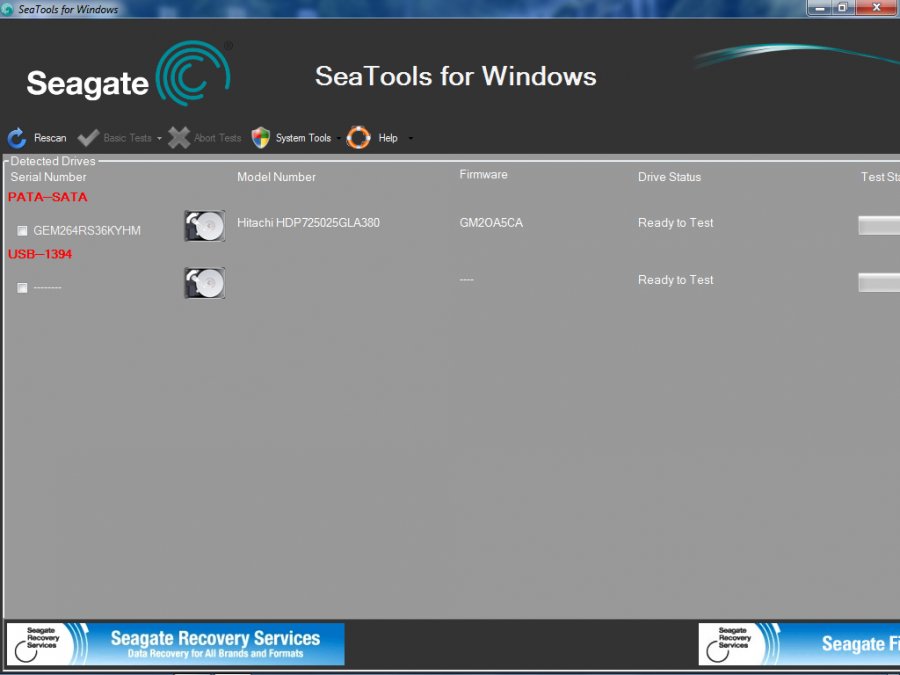Click Ready to Test status of the USB drive

[x=676, y=280]
